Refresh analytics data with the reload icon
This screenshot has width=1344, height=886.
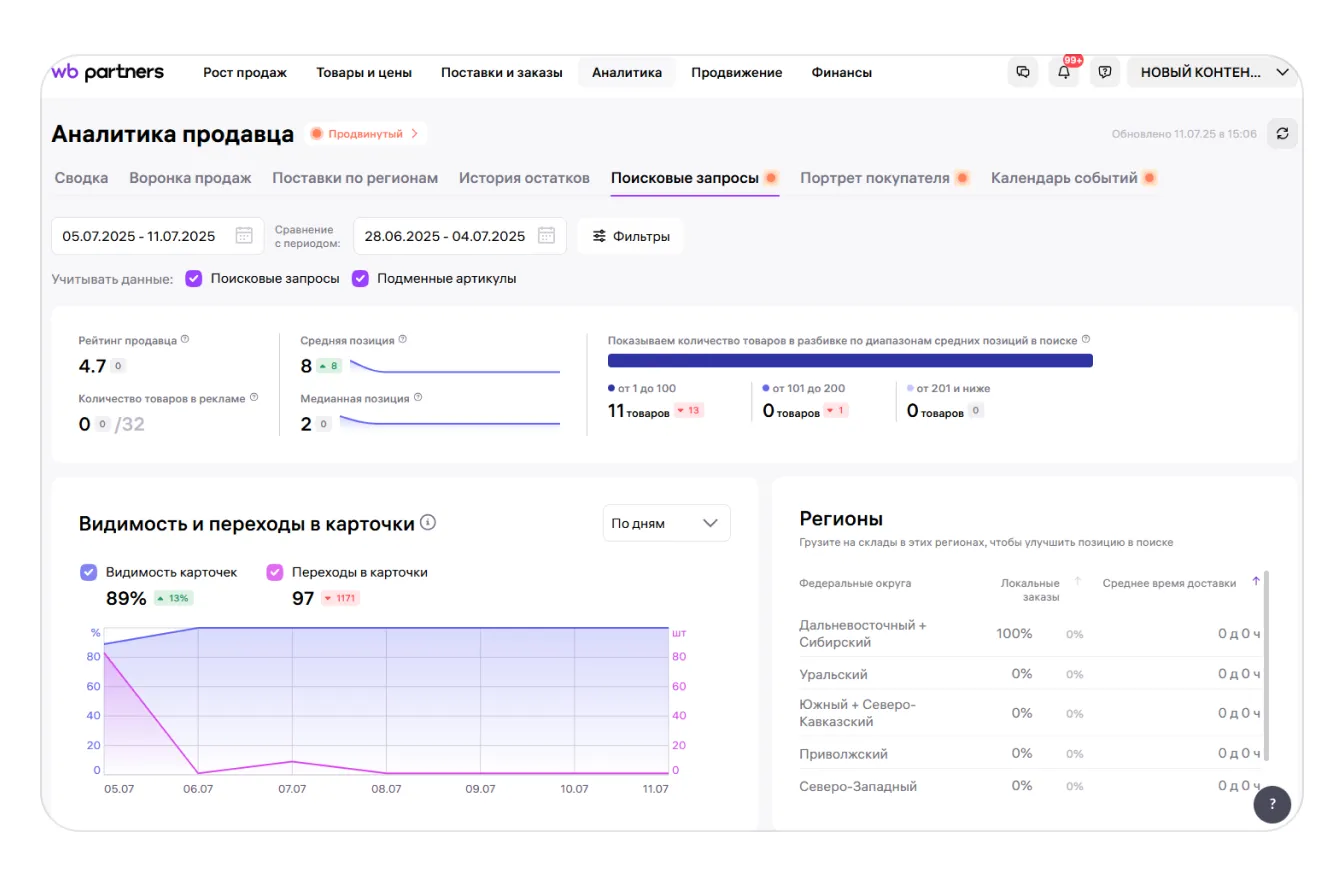(1282, 134)
